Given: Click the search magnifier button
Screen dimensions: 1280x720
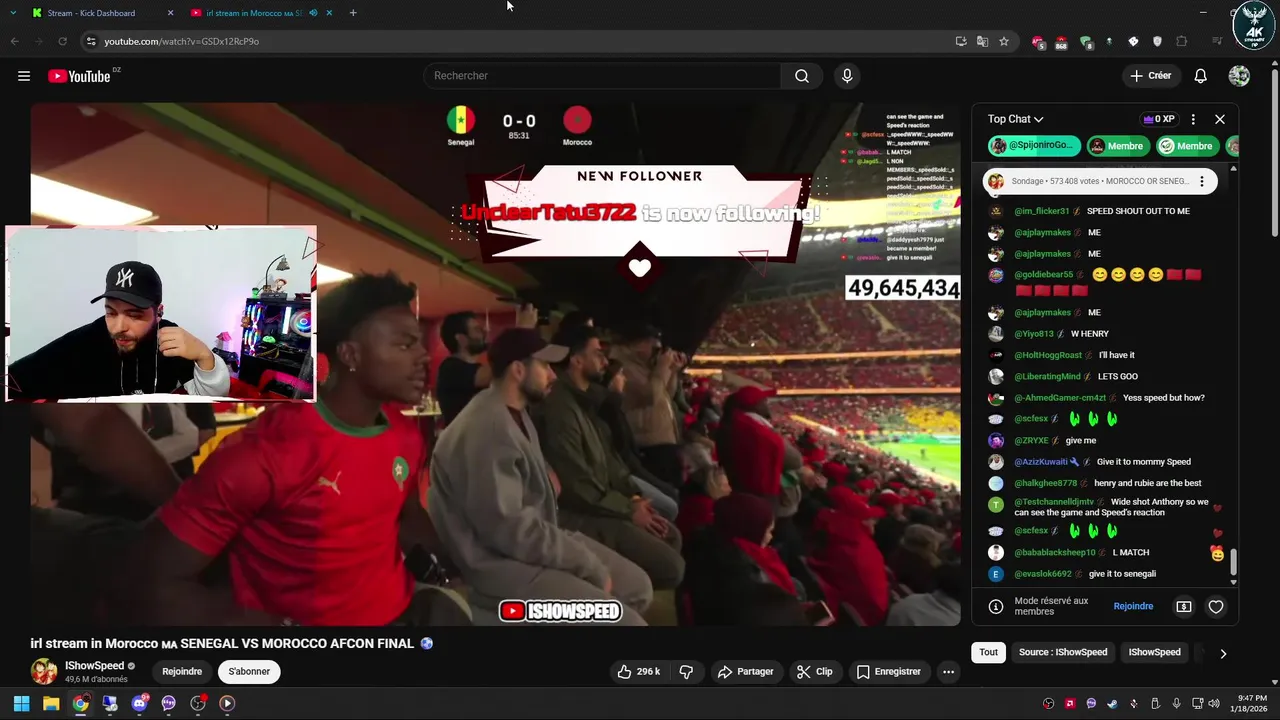Looking at the screenshot, I should point(802,76).
